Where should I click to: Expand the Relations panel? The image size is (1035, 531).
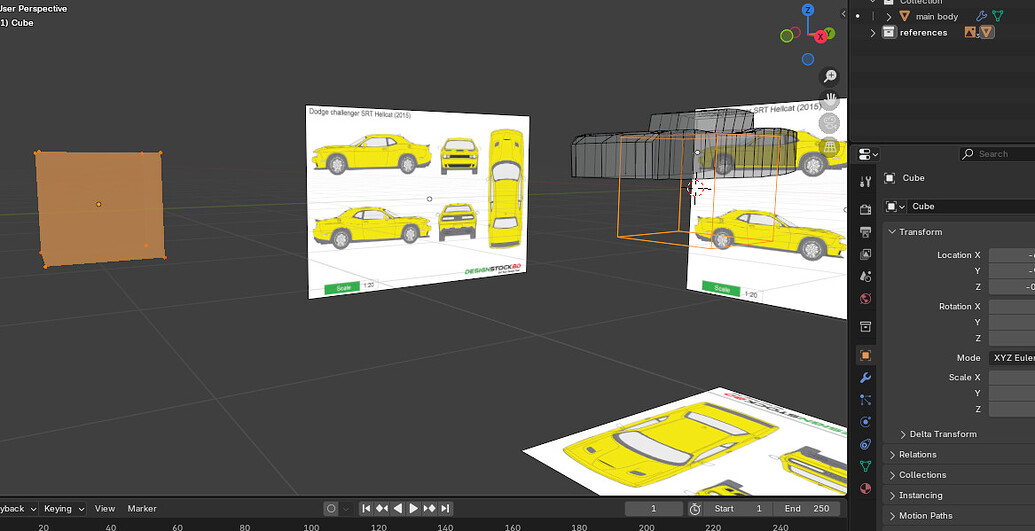point(892,454)
